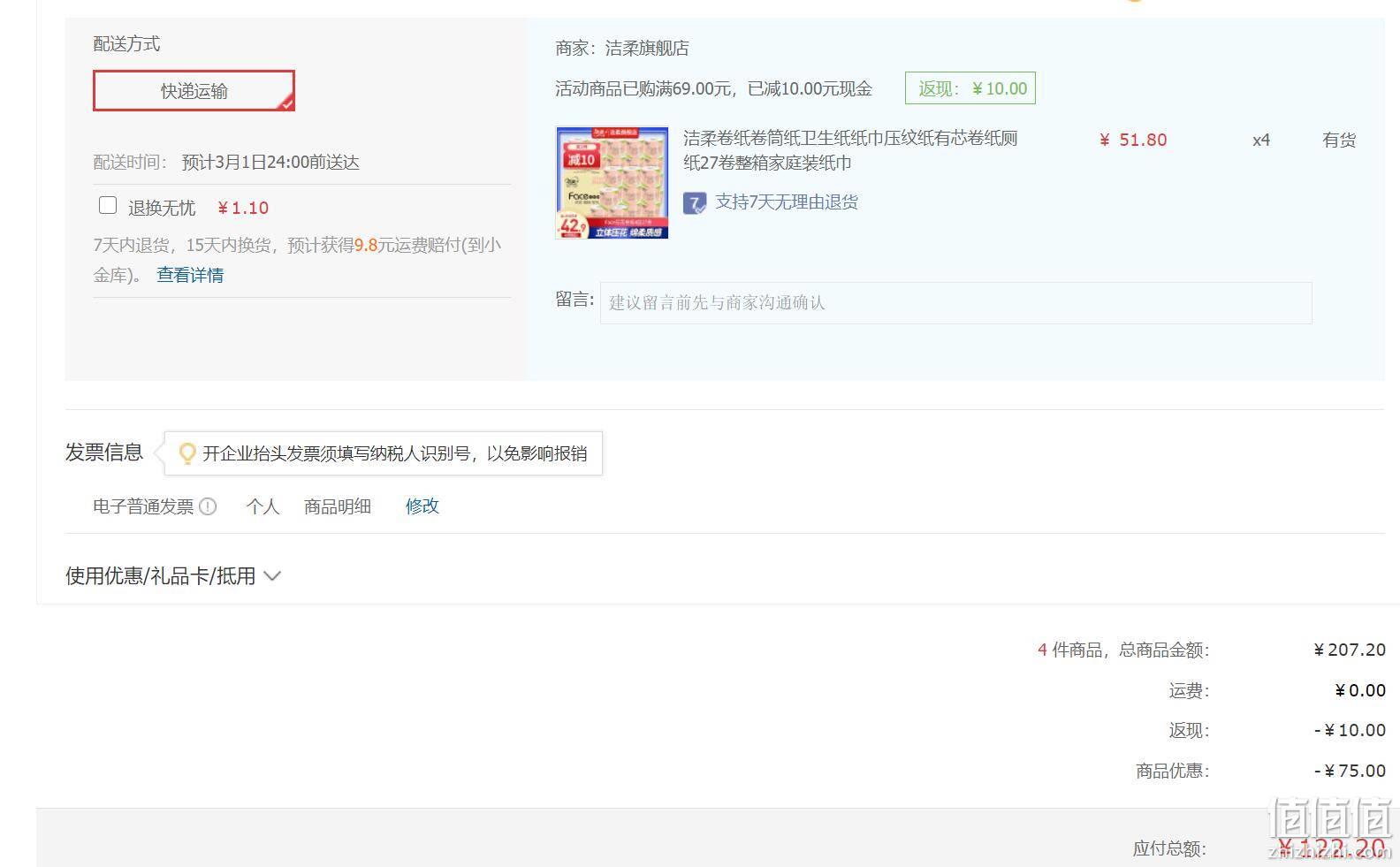This screenshot has width=1400, height=867.
Task: Click the ¥0.00 运费 shipping fee
Action: coord(1360,690)
